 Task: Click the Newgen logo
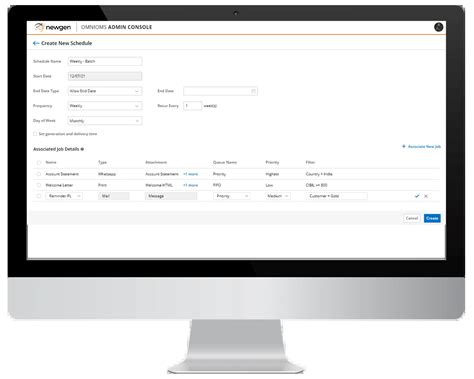pos(53,27)
